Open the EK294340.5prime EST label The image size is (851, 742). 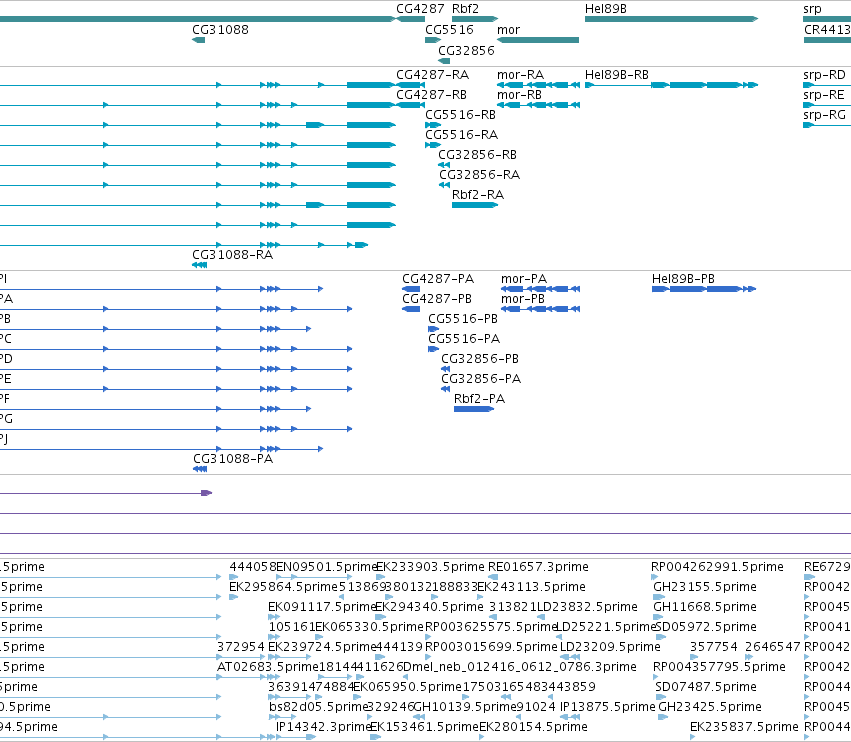click(x=429, y=606)
